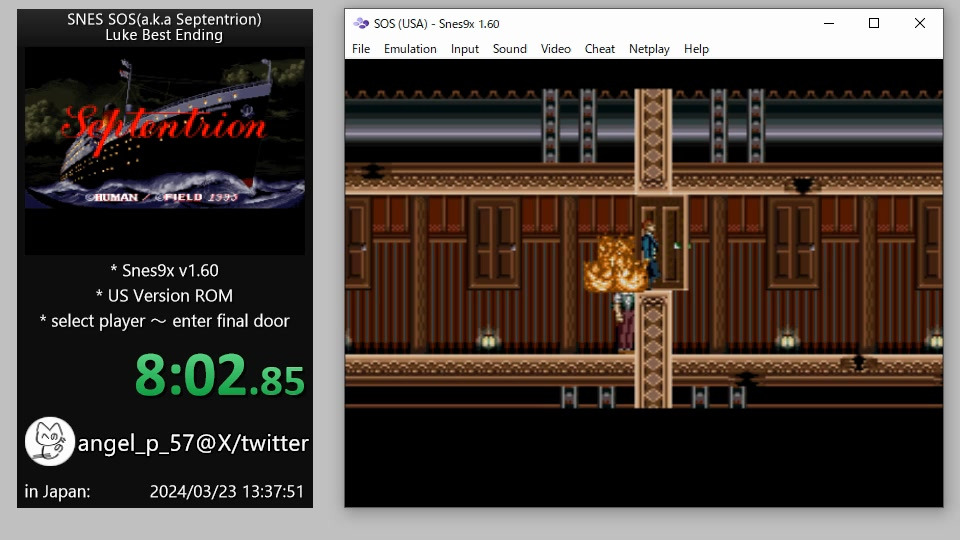Open the Netplay menu
Viewport: 960px width, 540px height.
pos(649,49)
